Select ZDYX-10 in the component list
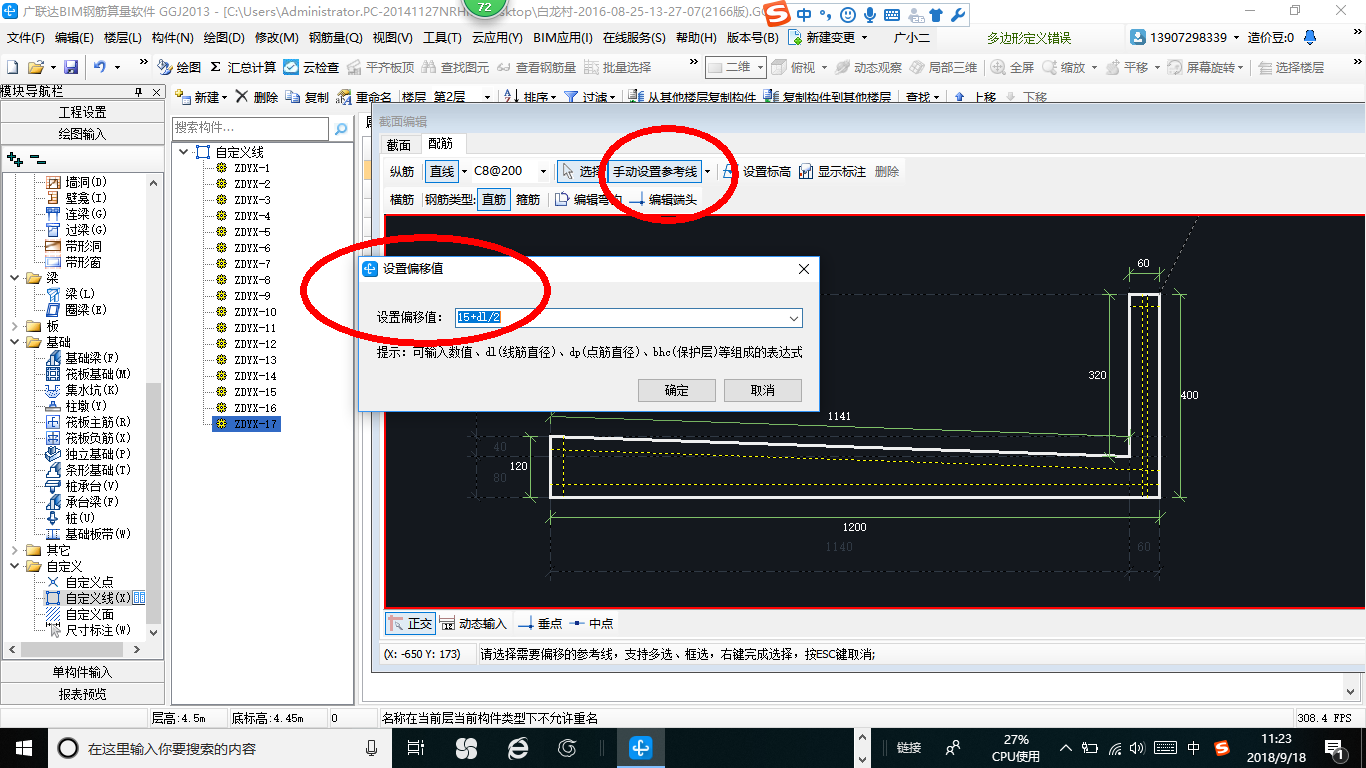Screen dimensions: 1366x768 (x=255, y=312)
